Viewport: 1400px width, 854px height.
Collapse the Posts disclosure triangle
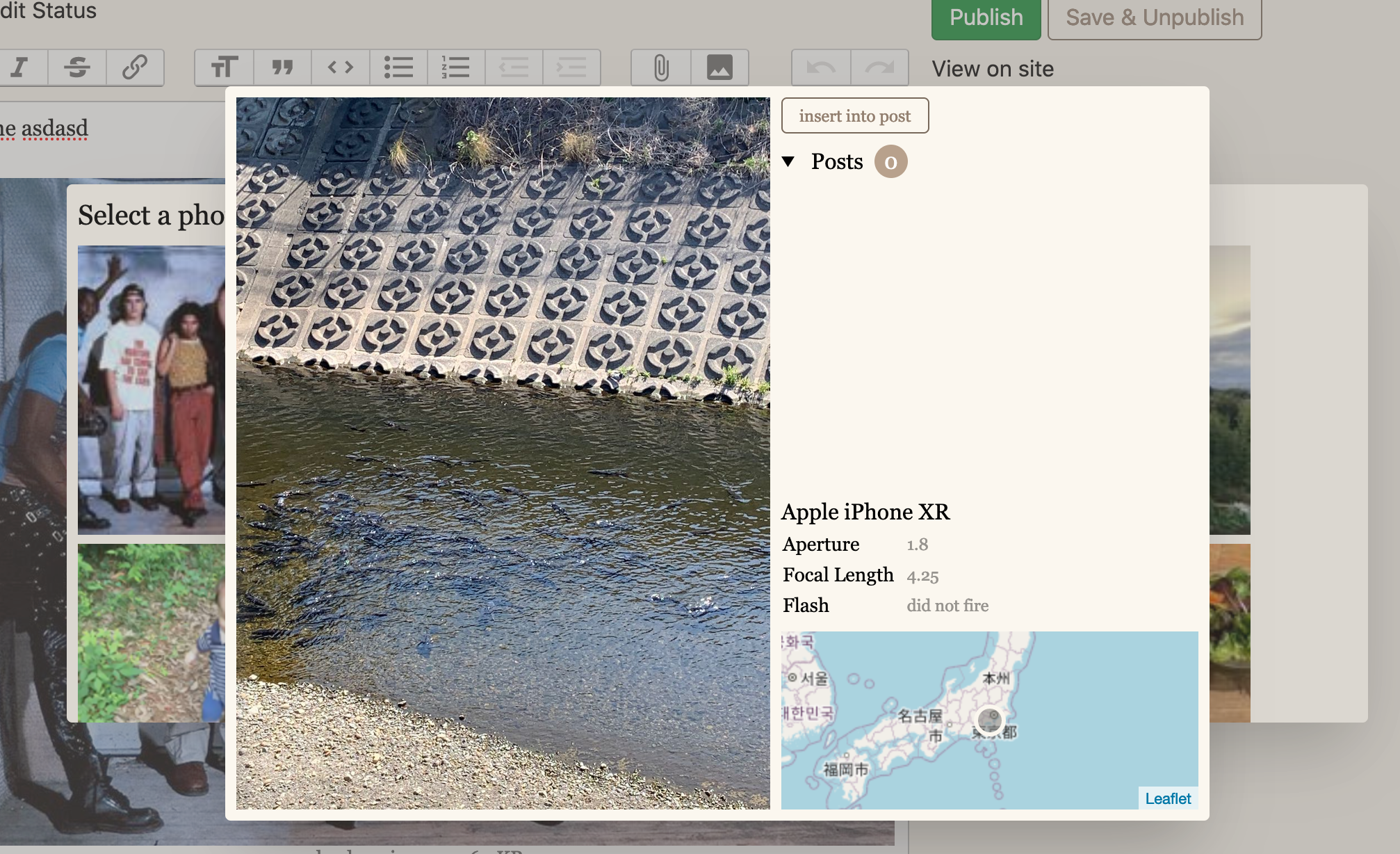[788, 161]
